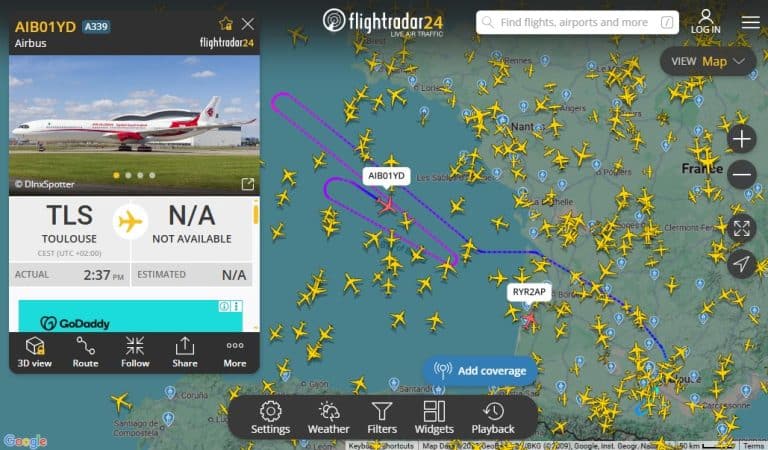The width and height of the screenshot is (768, 450).
Task: Follow the AIB01YD aircraft
Action: pos(135,352)
